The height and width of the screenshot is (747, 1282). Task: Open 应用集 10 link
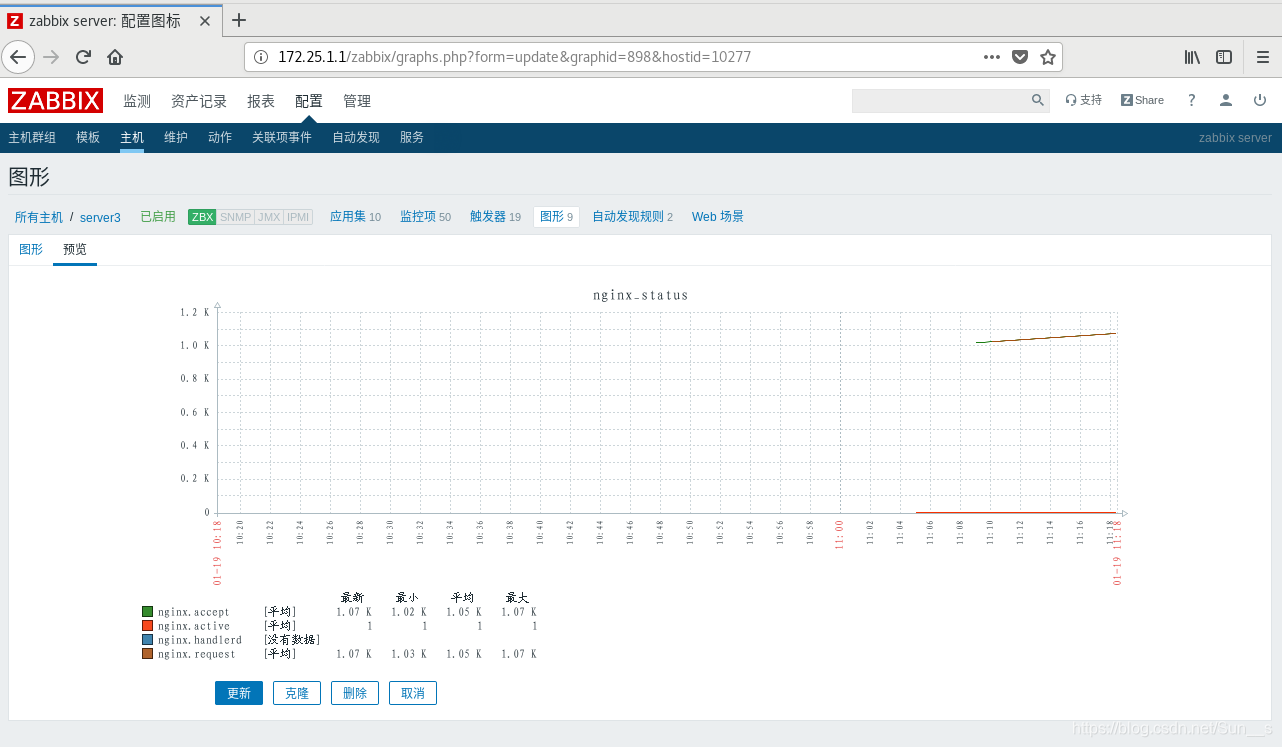355,217
